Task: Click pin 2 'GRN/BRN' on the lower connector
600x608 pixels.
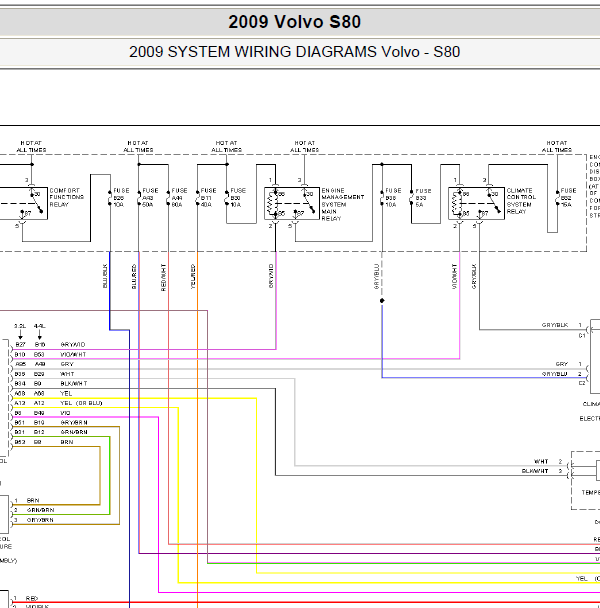Action: 40,510
